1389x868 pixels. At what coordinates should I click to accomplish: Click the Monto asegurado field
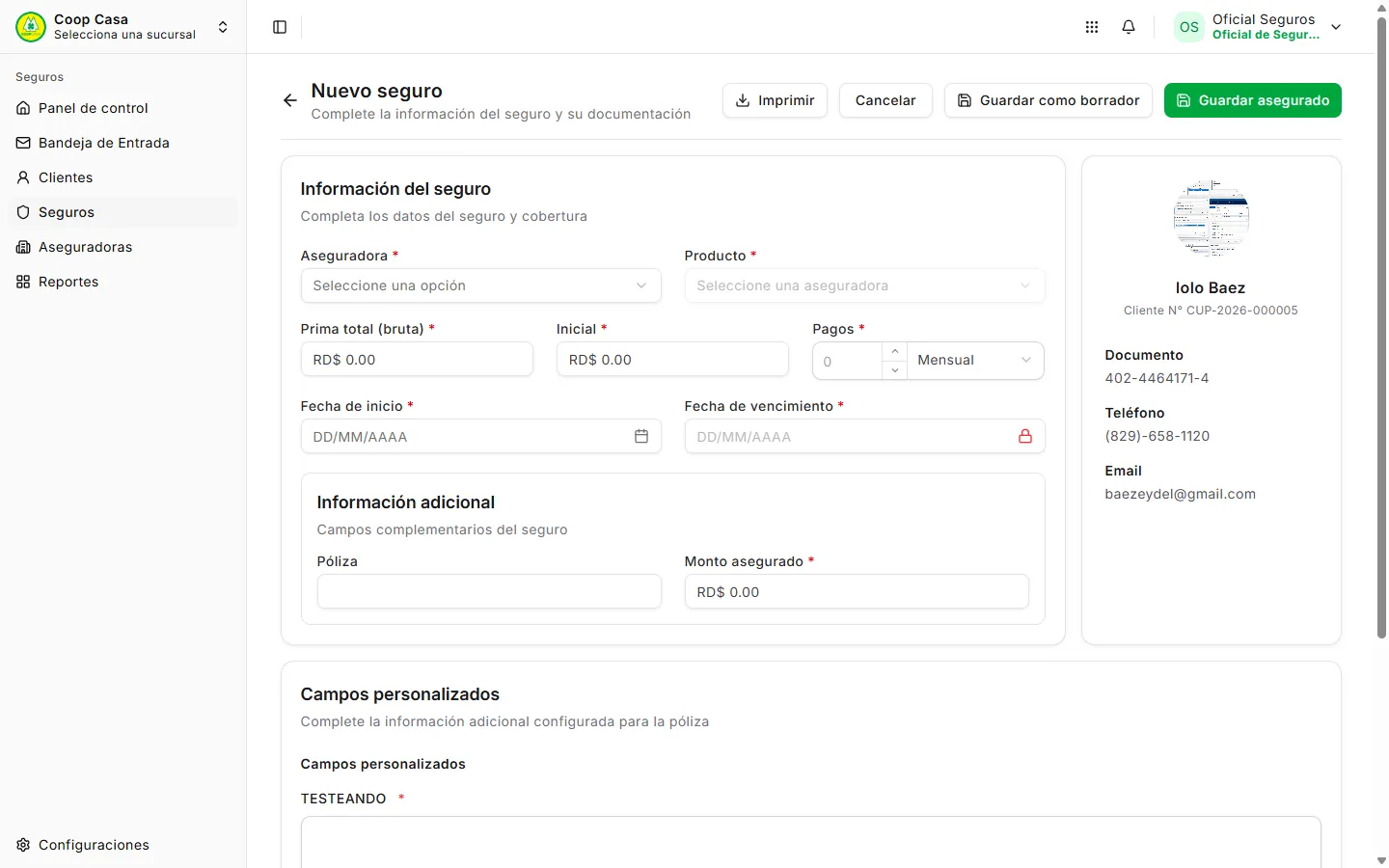tap(857, 591)
